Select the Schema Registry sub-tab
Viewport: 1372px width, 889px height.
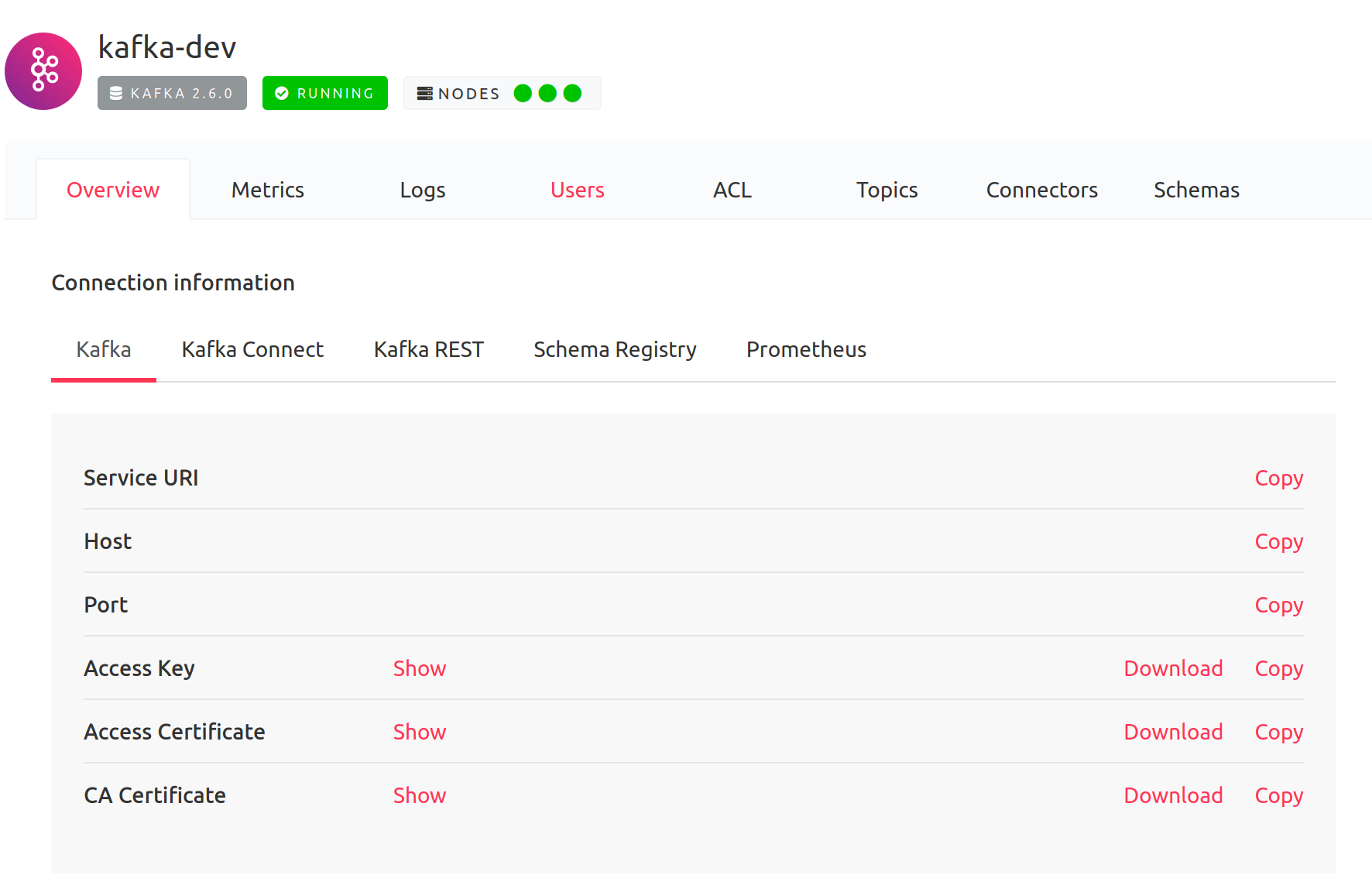tap(616, 350)
